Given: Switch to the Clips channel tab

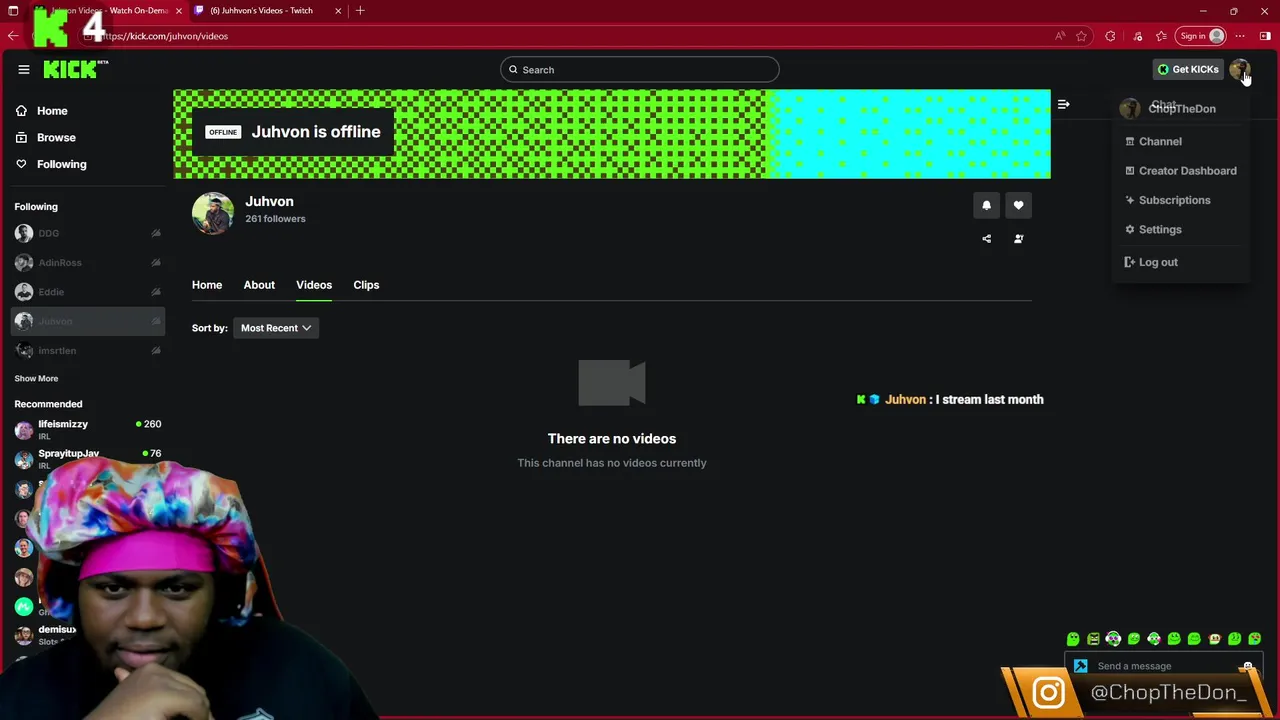Looking at the screenshot, I should pos(366,285).
